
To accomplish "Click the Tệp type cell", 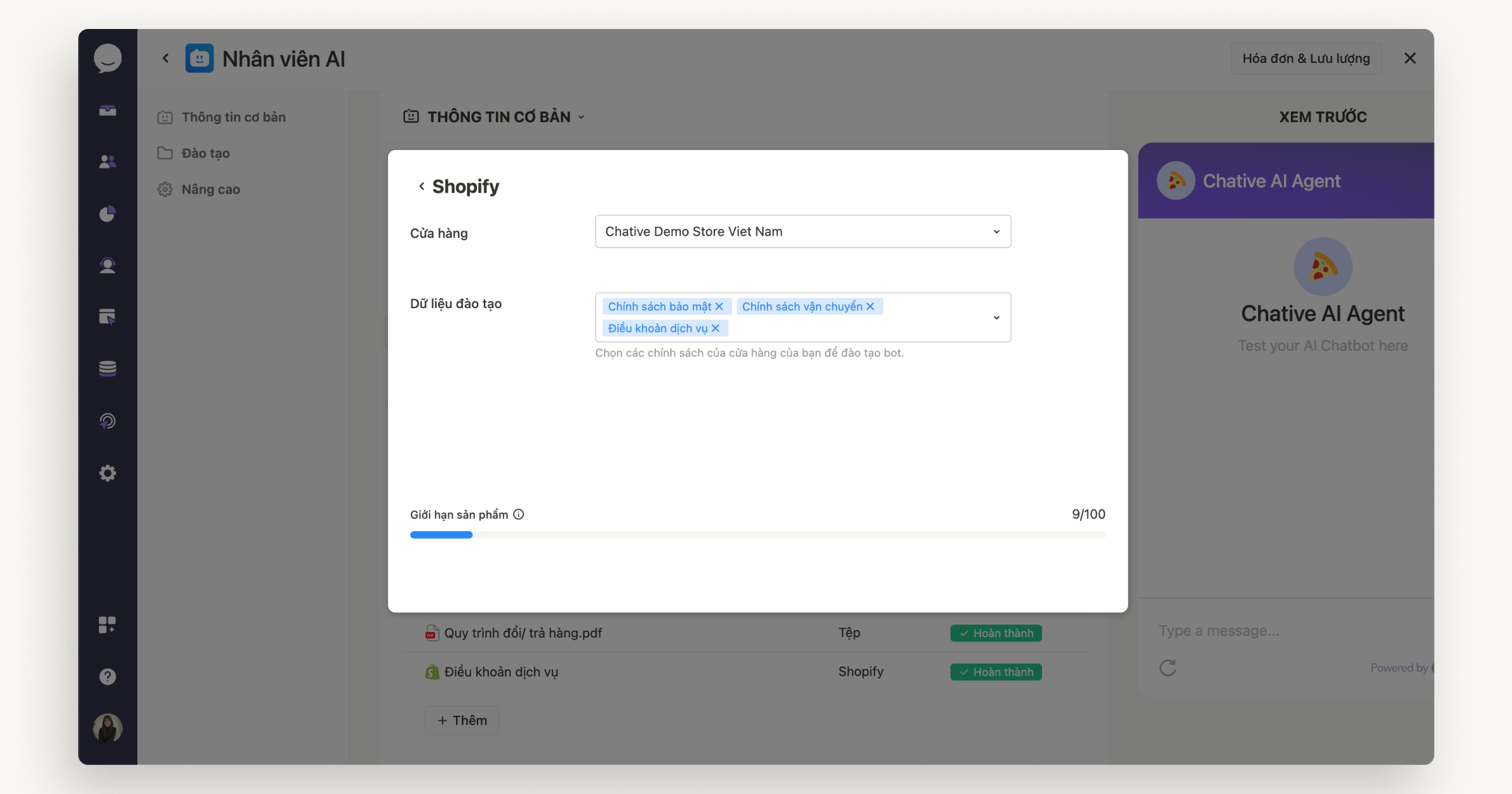I will click(x=849, y=633).
